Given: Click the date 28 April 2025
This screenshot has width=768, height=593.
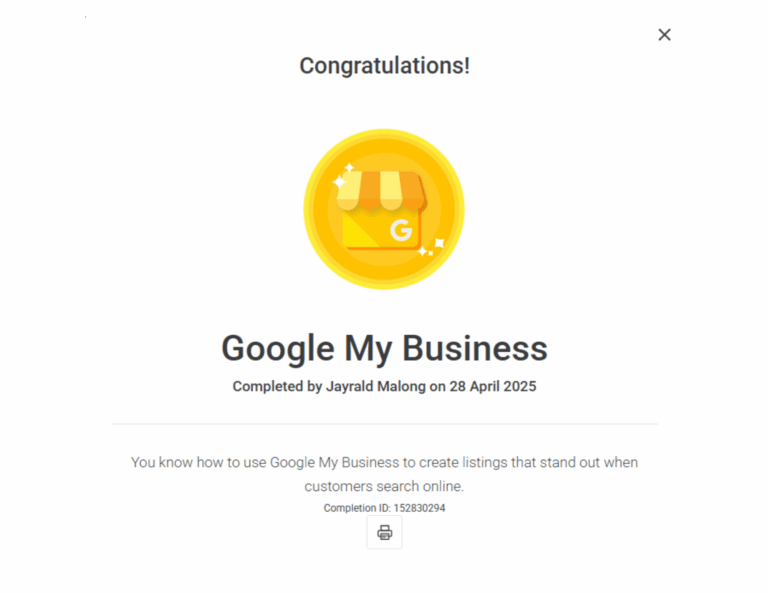Looking at the screenshot, I should pos(493,386).
